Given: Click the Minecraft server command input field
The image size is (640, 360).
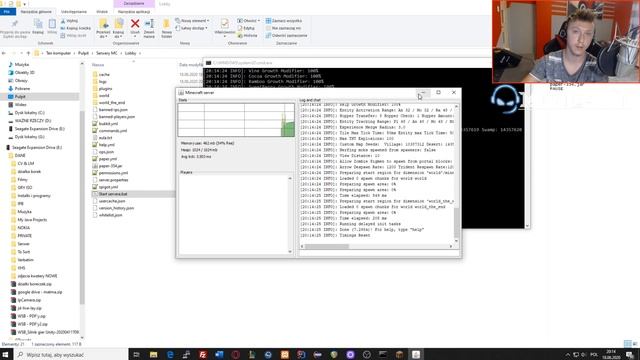Looking at the screenshot, I should tap(379, 253).
